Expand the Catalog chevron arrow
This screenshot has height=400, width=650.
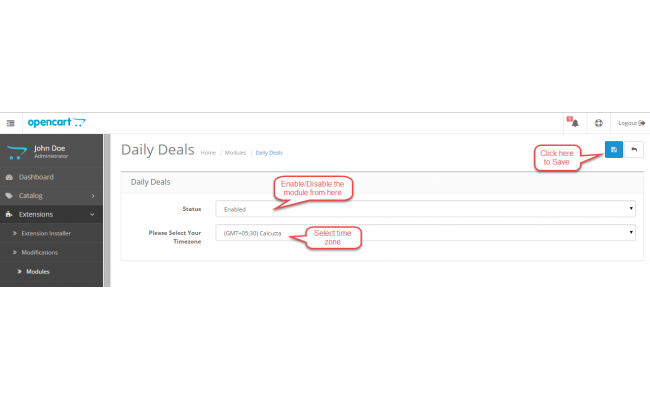(x=93, y=196)
